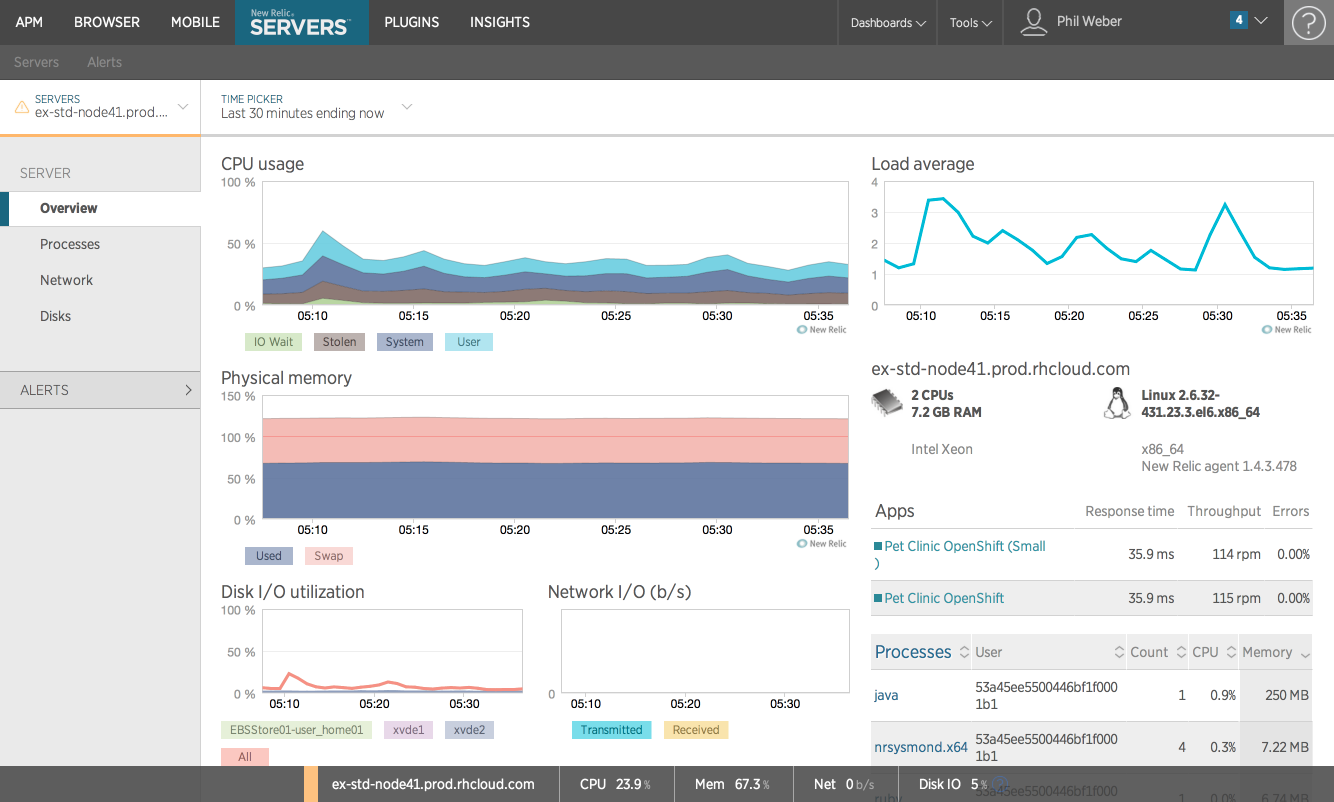Click server name in bottom status bar
This screenshot has width=1334, height=802.
tap(433, 784)
